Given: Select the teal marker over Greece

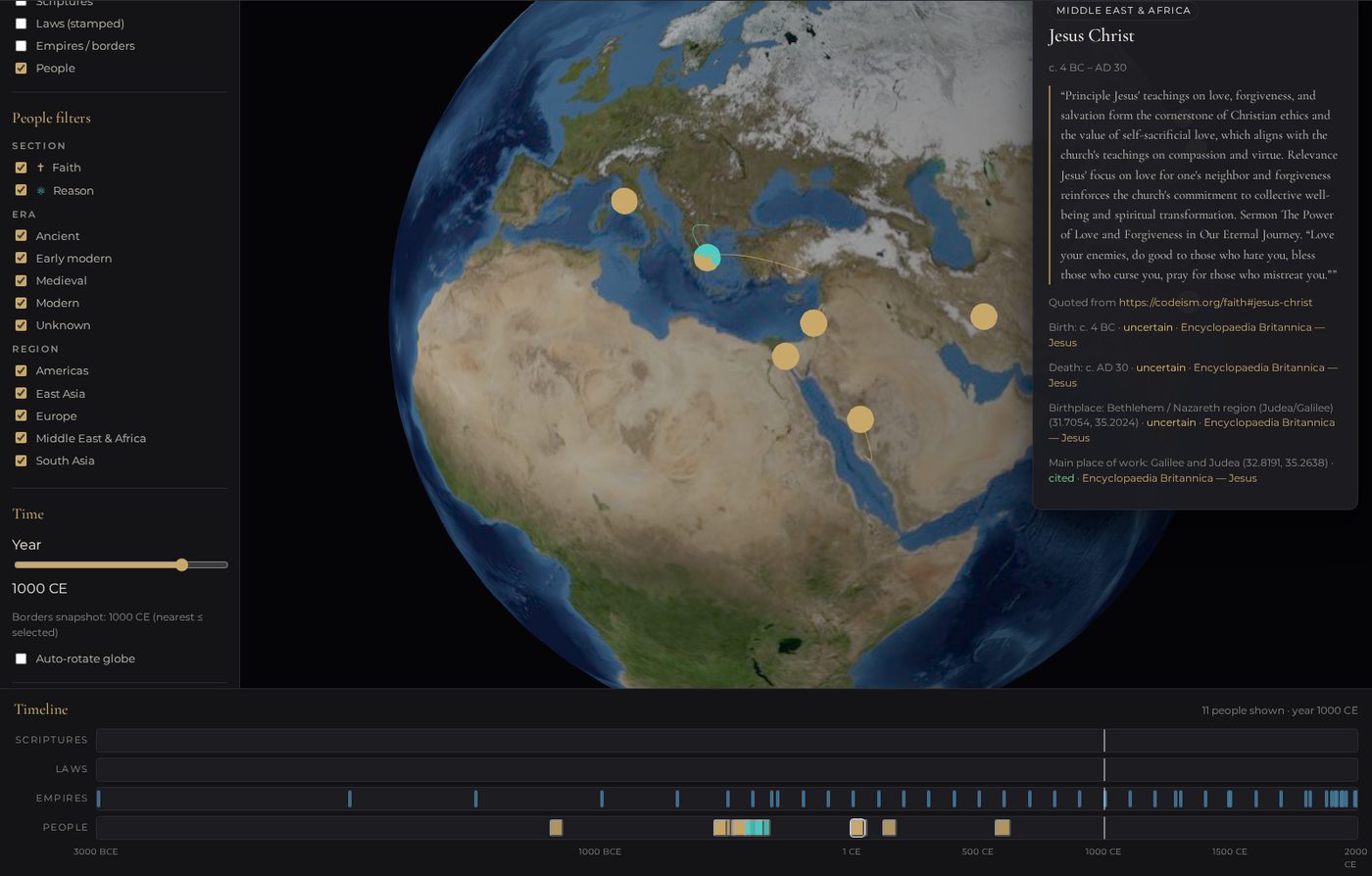Looking at the screenshot, I should pyautogui.click(x=708, y=258).
